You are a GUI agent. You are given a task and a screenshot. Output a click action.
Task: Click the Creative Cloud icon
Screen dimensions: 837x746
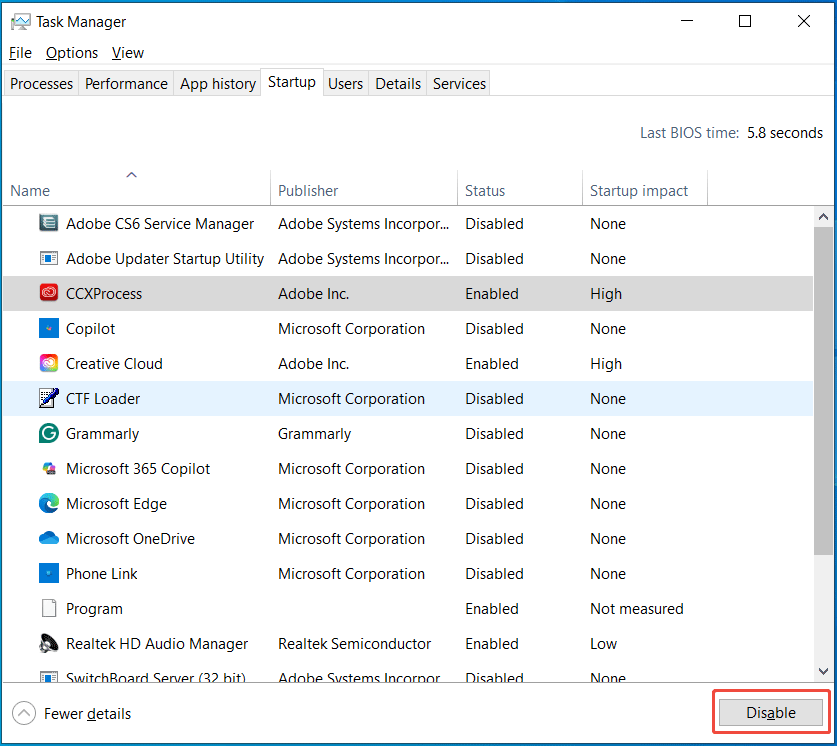point(49,363)
